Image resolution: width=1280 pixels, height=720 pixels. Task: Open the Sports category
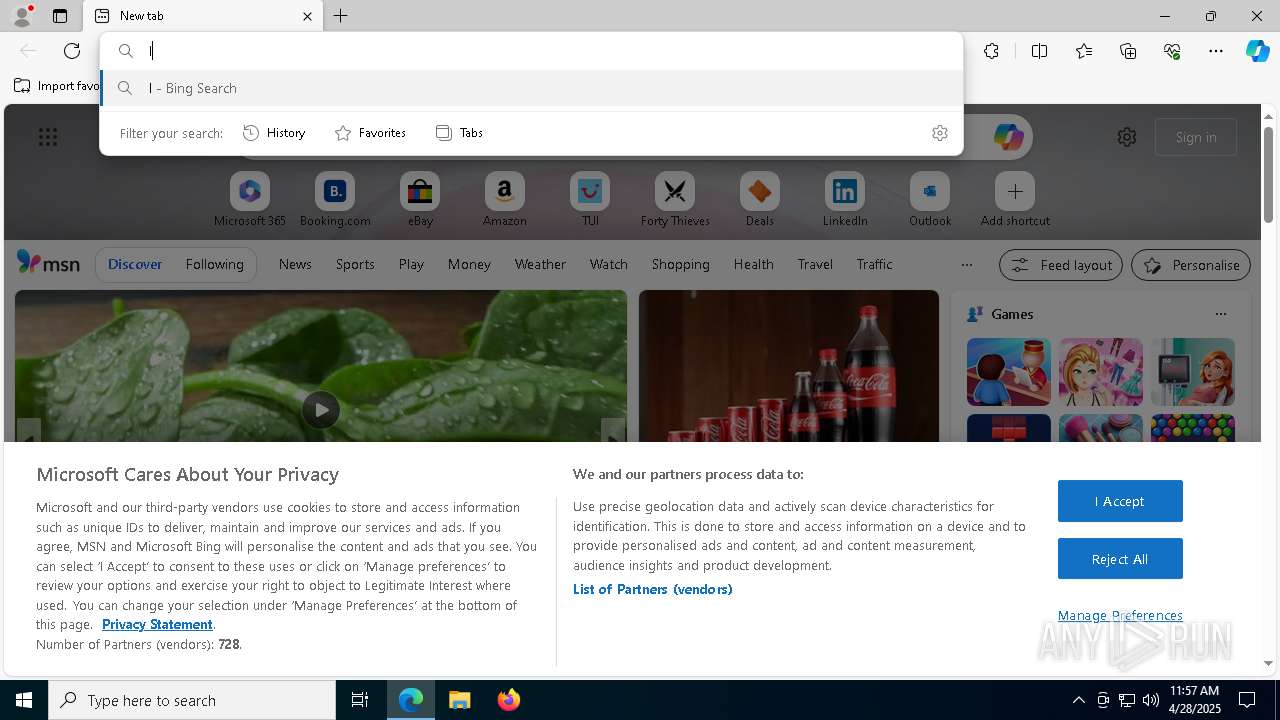(355, 264)
